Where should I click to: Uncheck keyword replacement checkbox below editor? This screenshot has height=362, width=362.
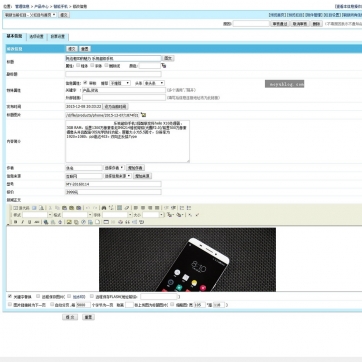(10, 296)
